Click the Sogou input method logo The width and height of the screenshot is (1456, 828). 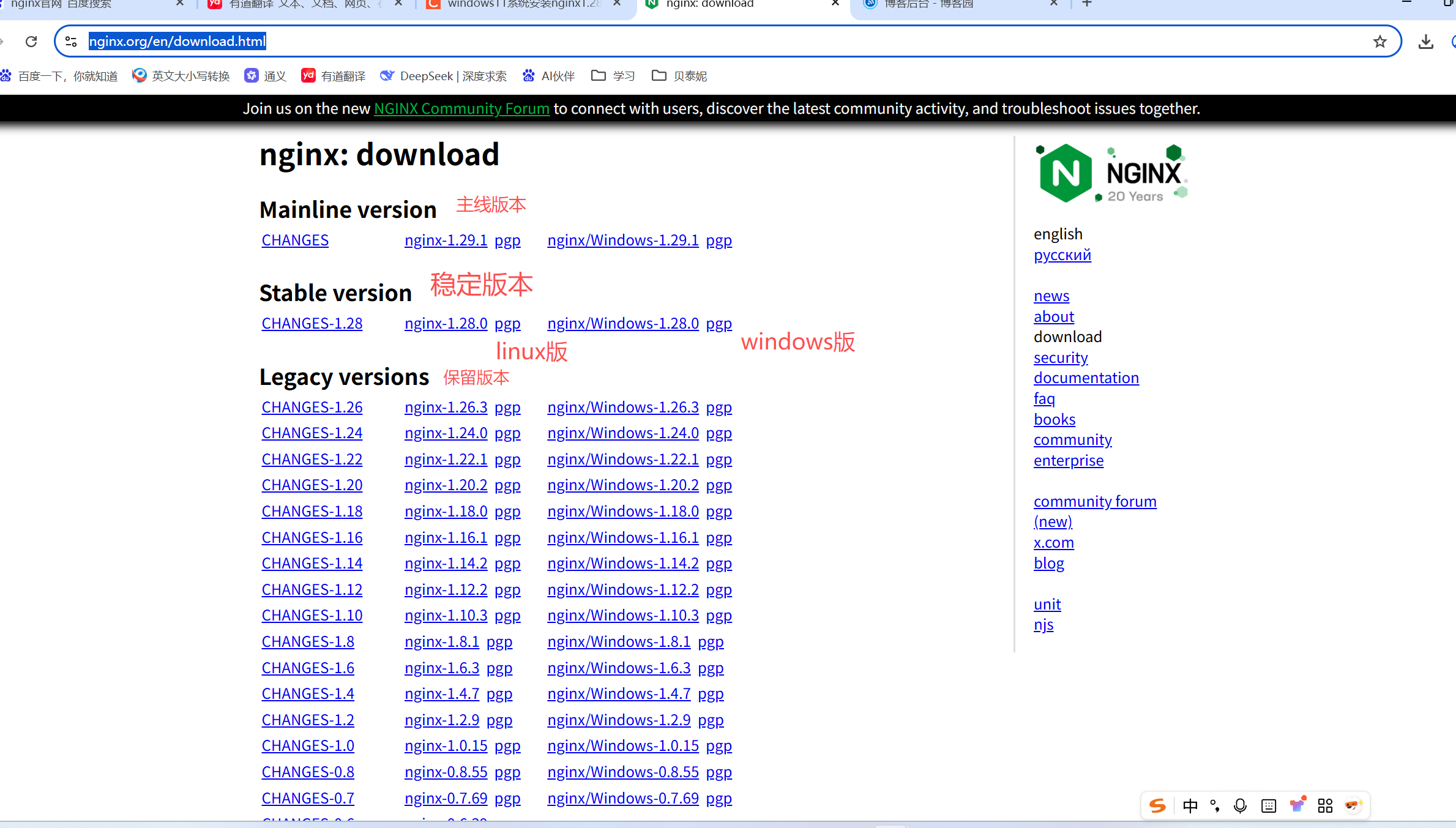[x=1157, y=805]
